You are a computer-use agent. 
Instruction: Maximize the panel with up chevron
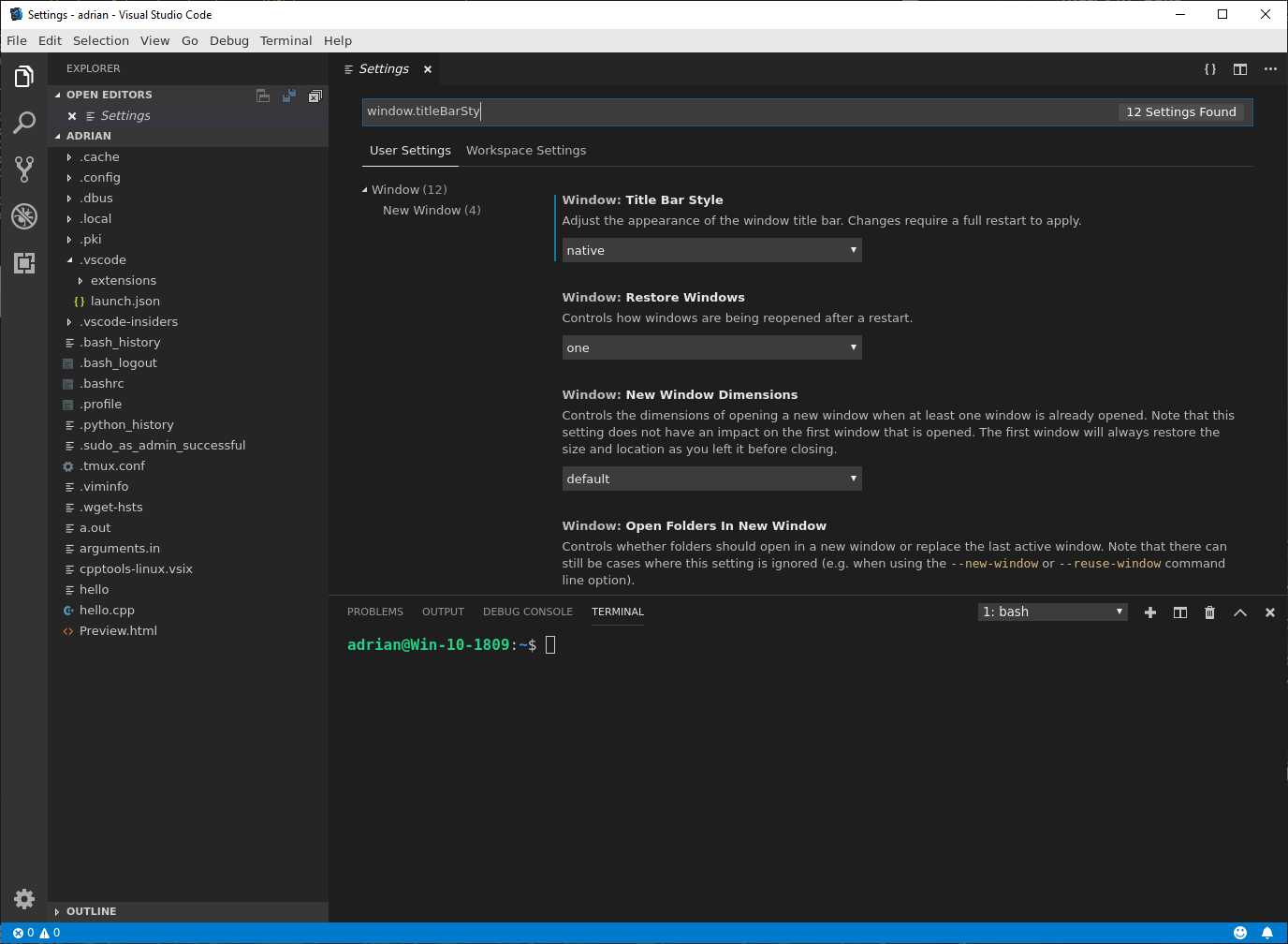coord(1240,612)
